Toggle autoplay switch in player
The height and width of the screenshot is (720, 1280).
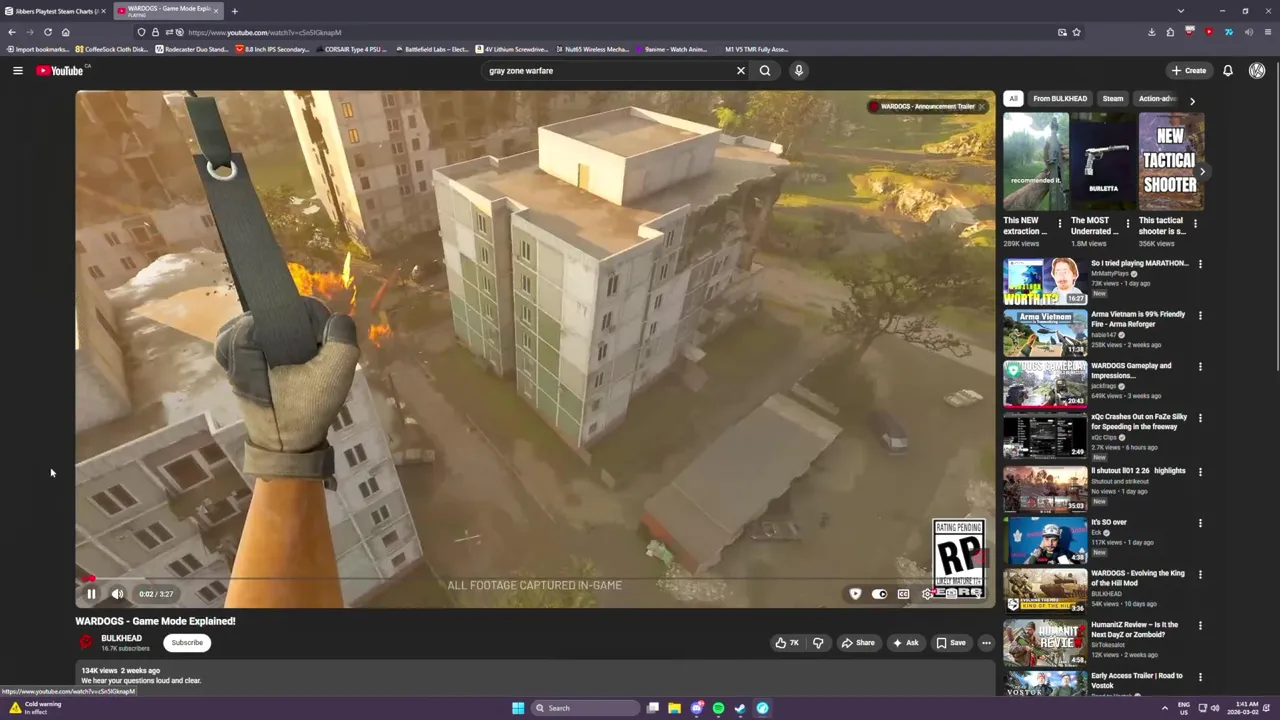click(x=879, y=594)
